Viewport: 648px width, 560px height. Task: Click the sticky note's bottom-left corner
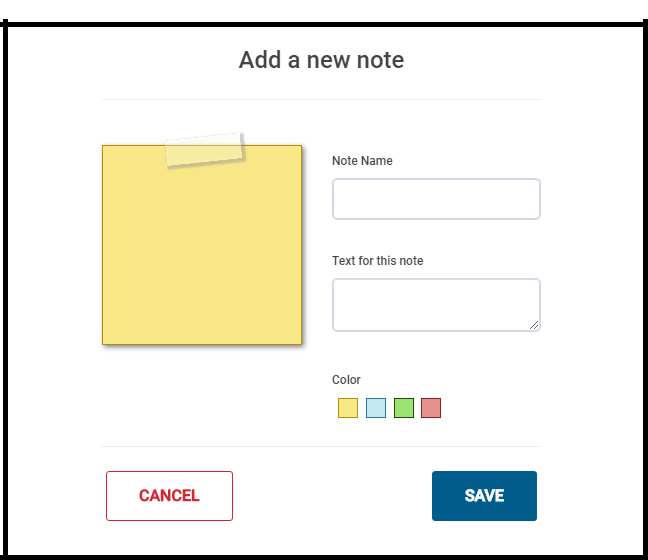[105, 342]
